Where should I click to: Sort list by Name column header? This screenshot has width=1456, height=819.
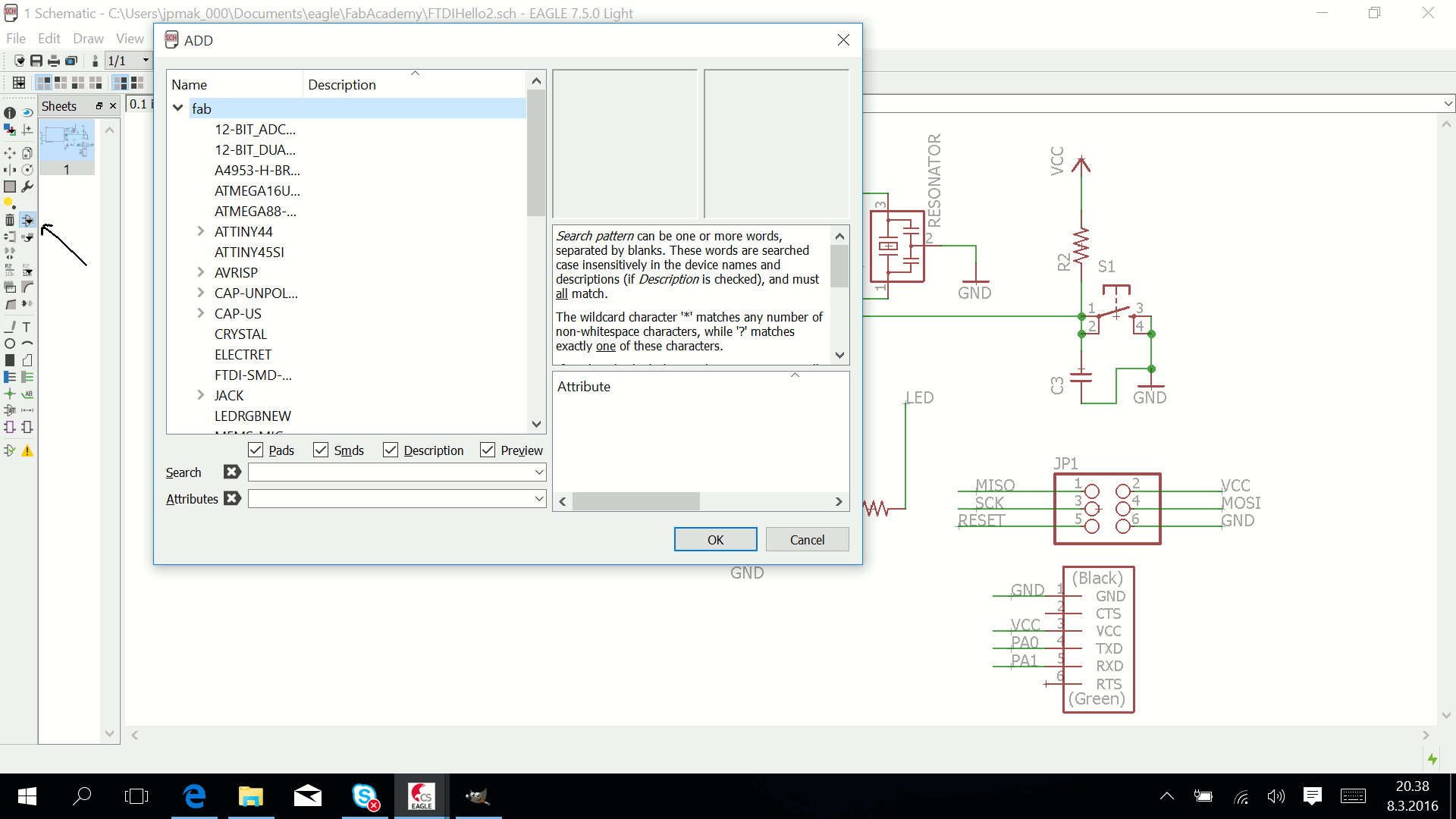point(235,84)
